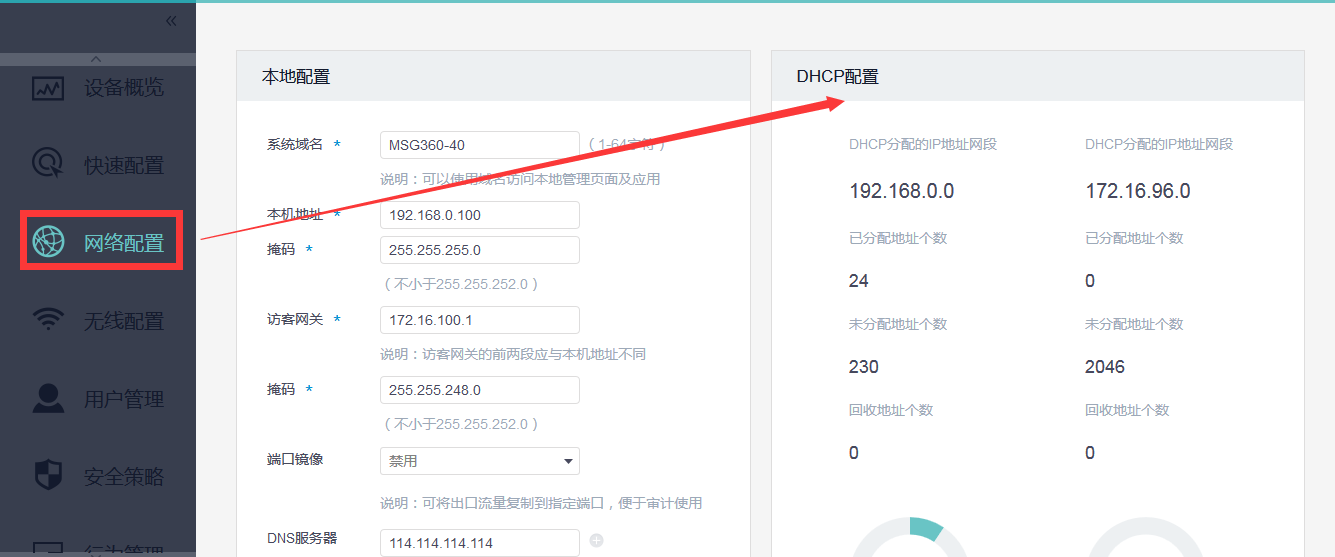Click the 访客网关 input field
The width and height of the screenshot is (1335, 557).
tap(480, 320)
